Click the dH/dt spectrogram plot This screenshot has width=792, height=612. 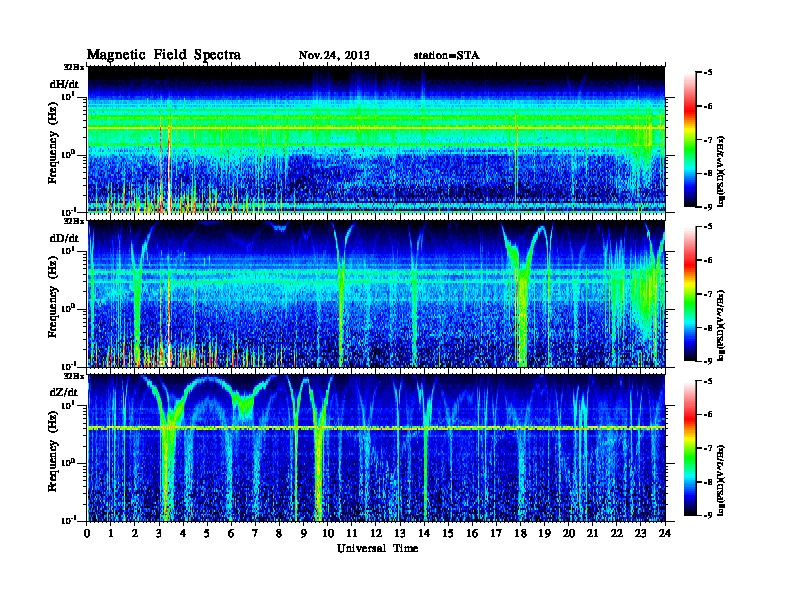[376, 139]
